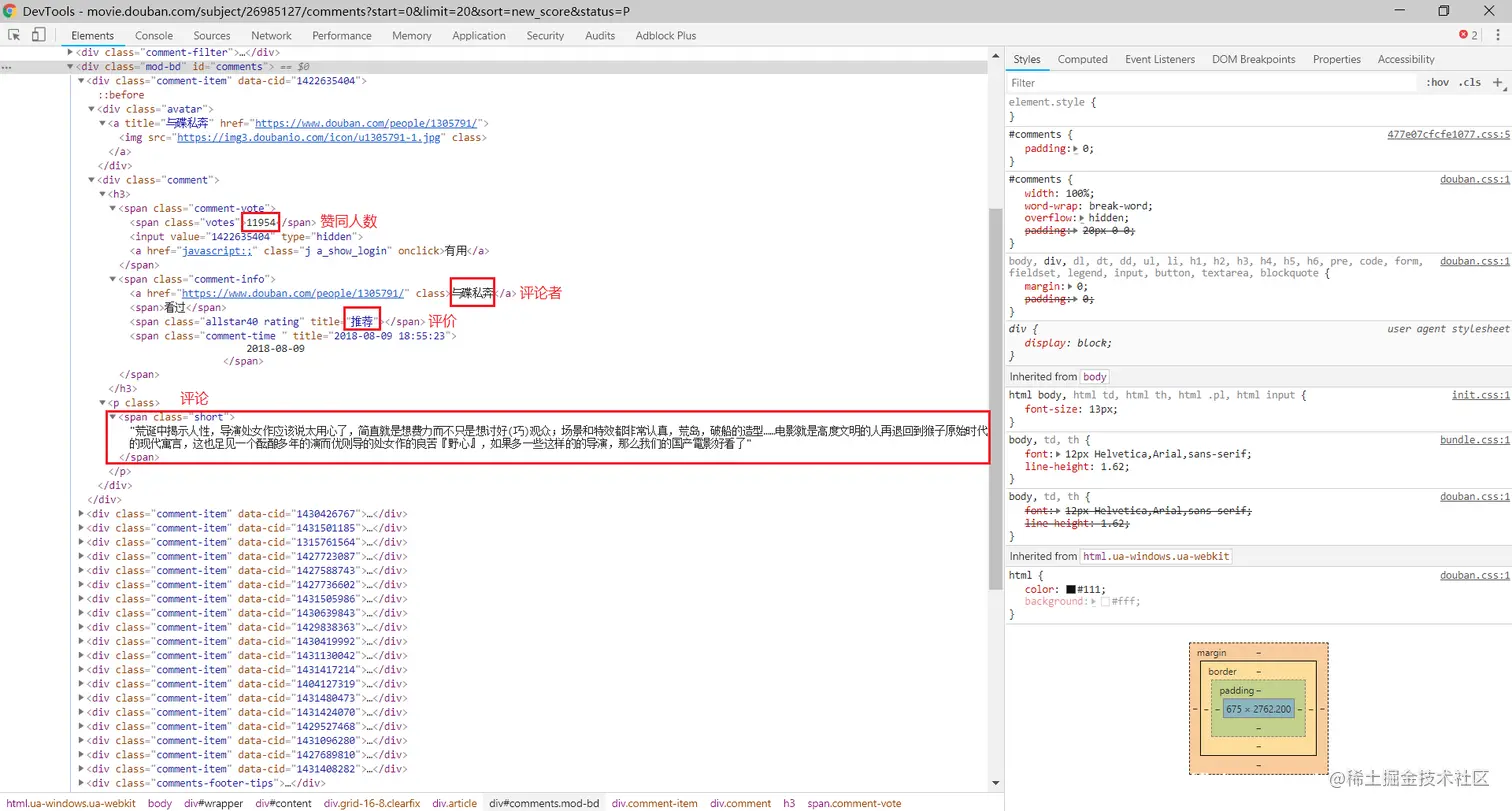Expand comment-item with data-cid 1431408282
The height and width of the screenshot is (811, 1512).
point(82,768)
